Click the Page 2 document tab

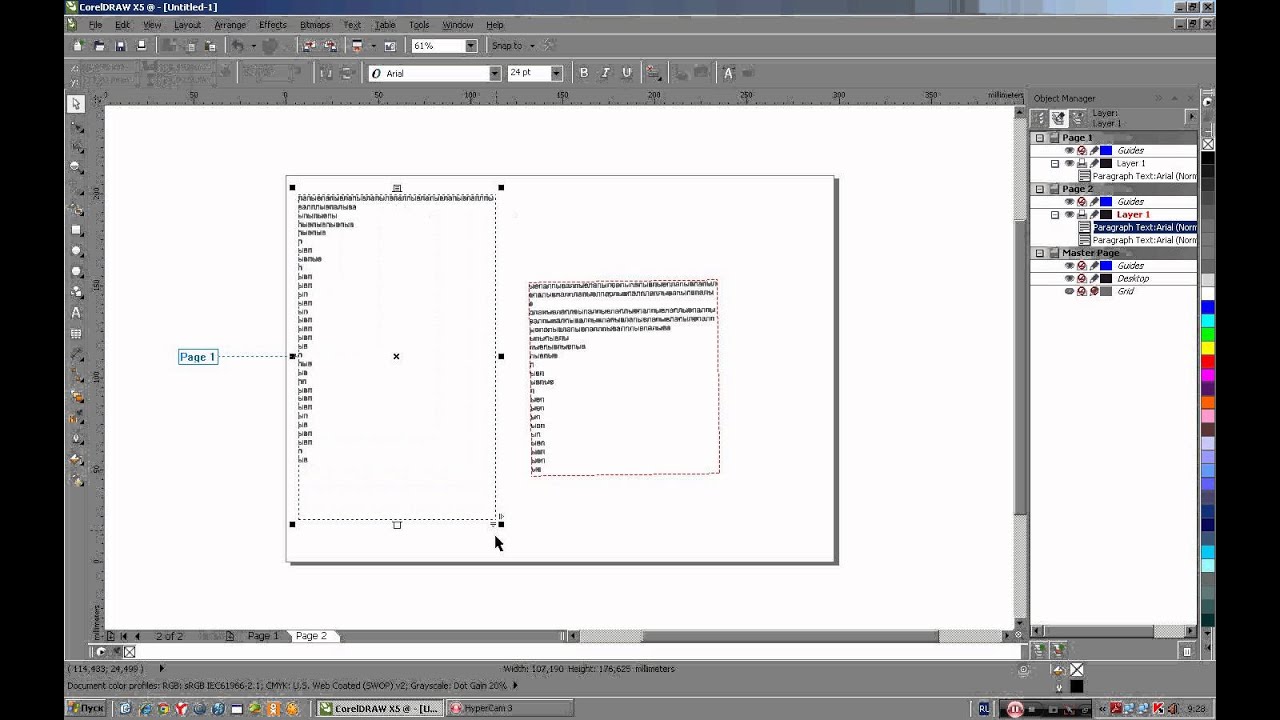[311, 636]
